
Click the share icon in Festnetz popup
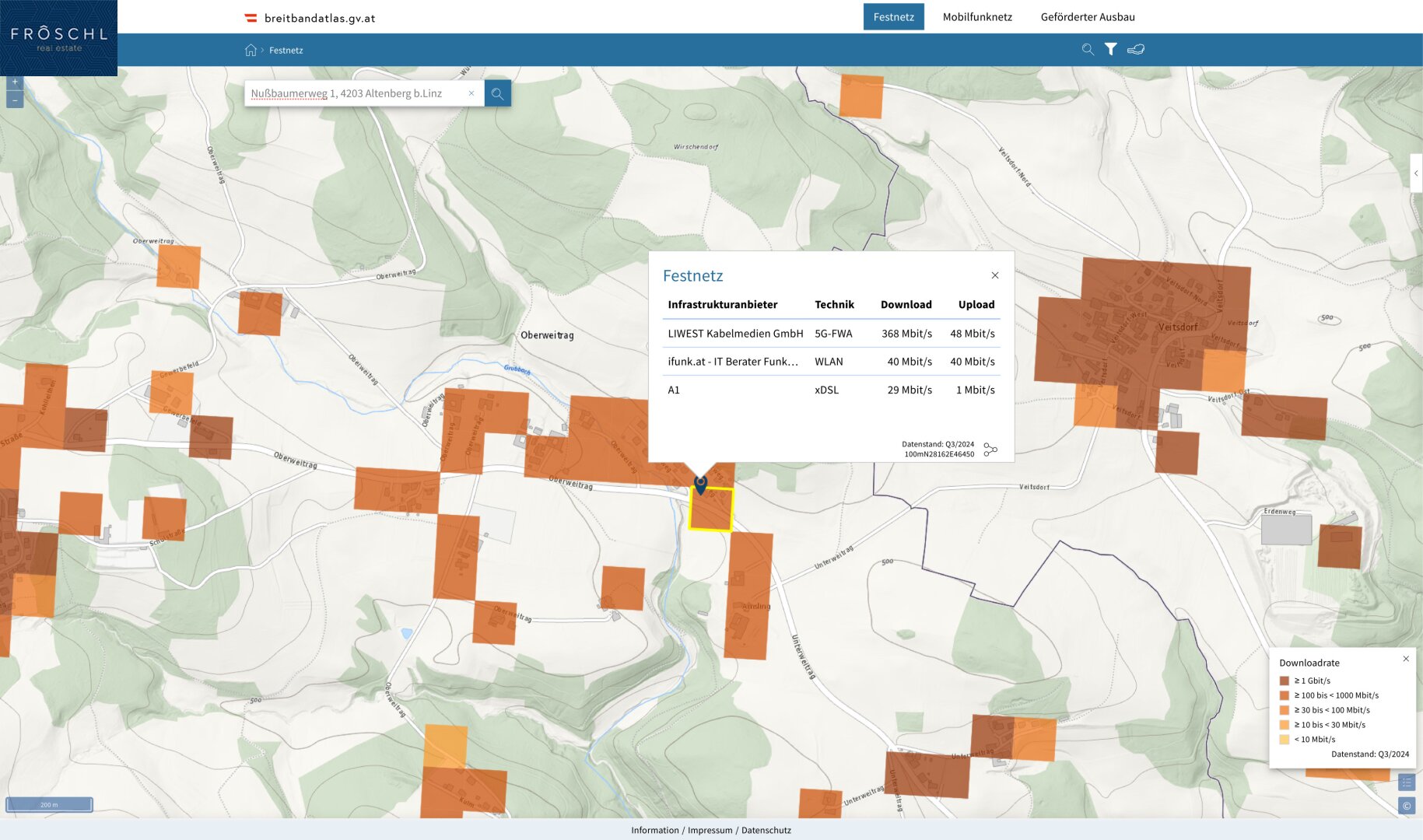tap(990, 450)
